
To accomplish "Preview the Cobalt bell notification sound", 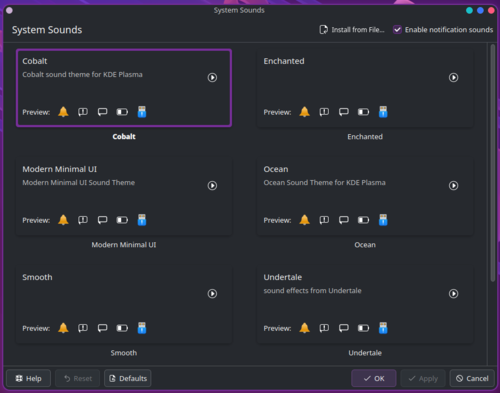I will tap(63, 112).
